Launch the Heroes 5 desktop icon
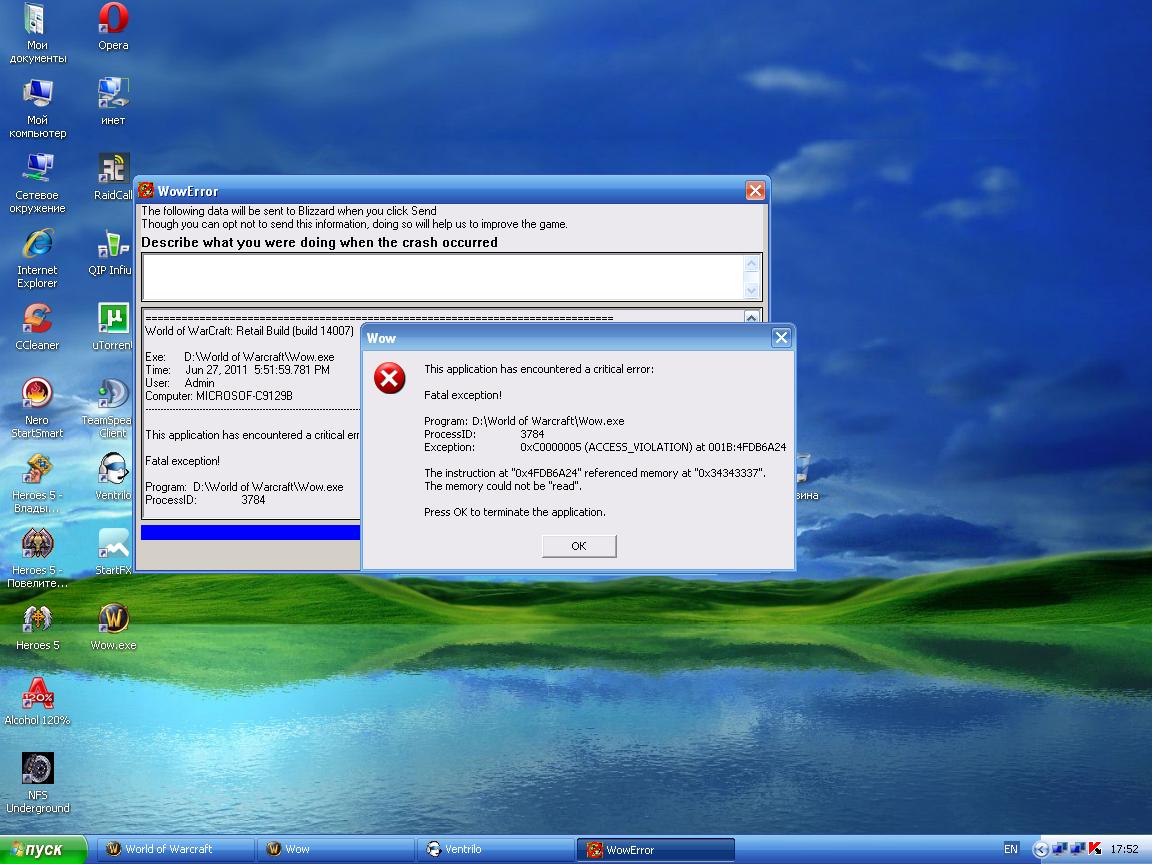Screen dimensions: 1152x864 [37, 627]
